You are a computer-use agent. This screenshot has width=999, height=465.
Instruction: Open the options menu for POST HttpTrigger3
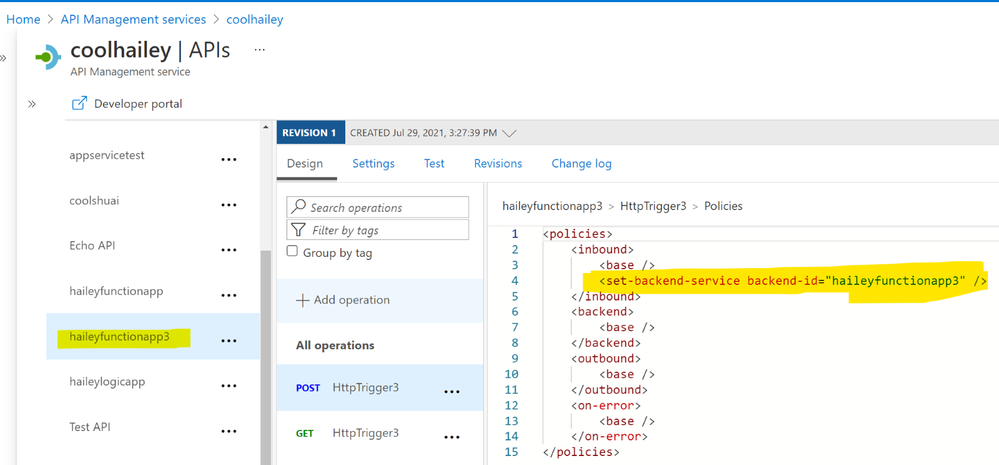[x=451, y=392]
